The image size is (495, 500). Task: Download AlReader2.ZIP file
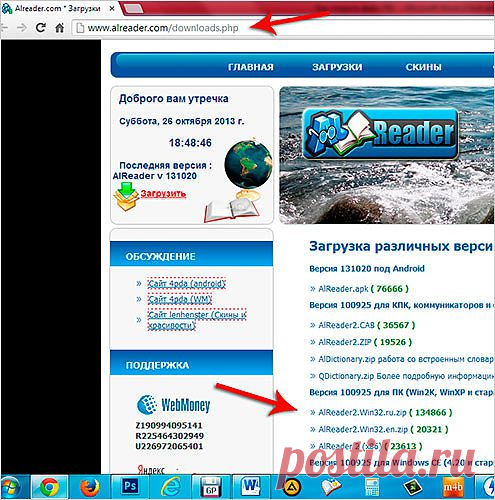[345, 342]
